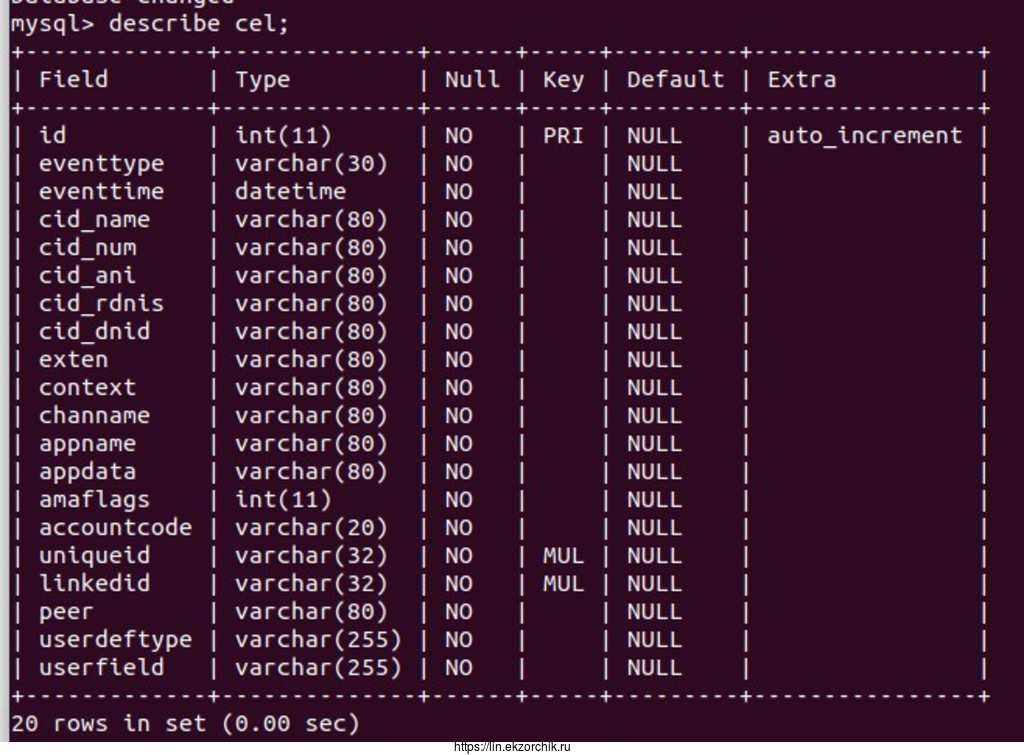Click the 'Type' column header
This screenshot has width=1024, height=755.
click(x=262, y=80)
